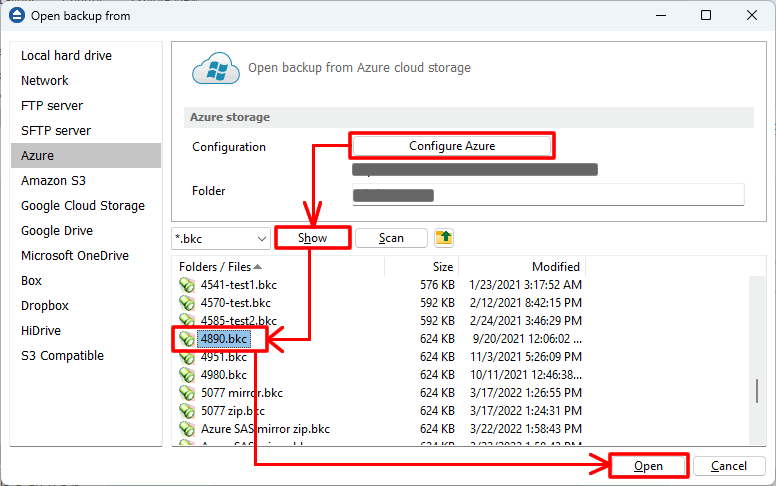
Task: Select Azure source in sidebar
Action: [86, 155]
